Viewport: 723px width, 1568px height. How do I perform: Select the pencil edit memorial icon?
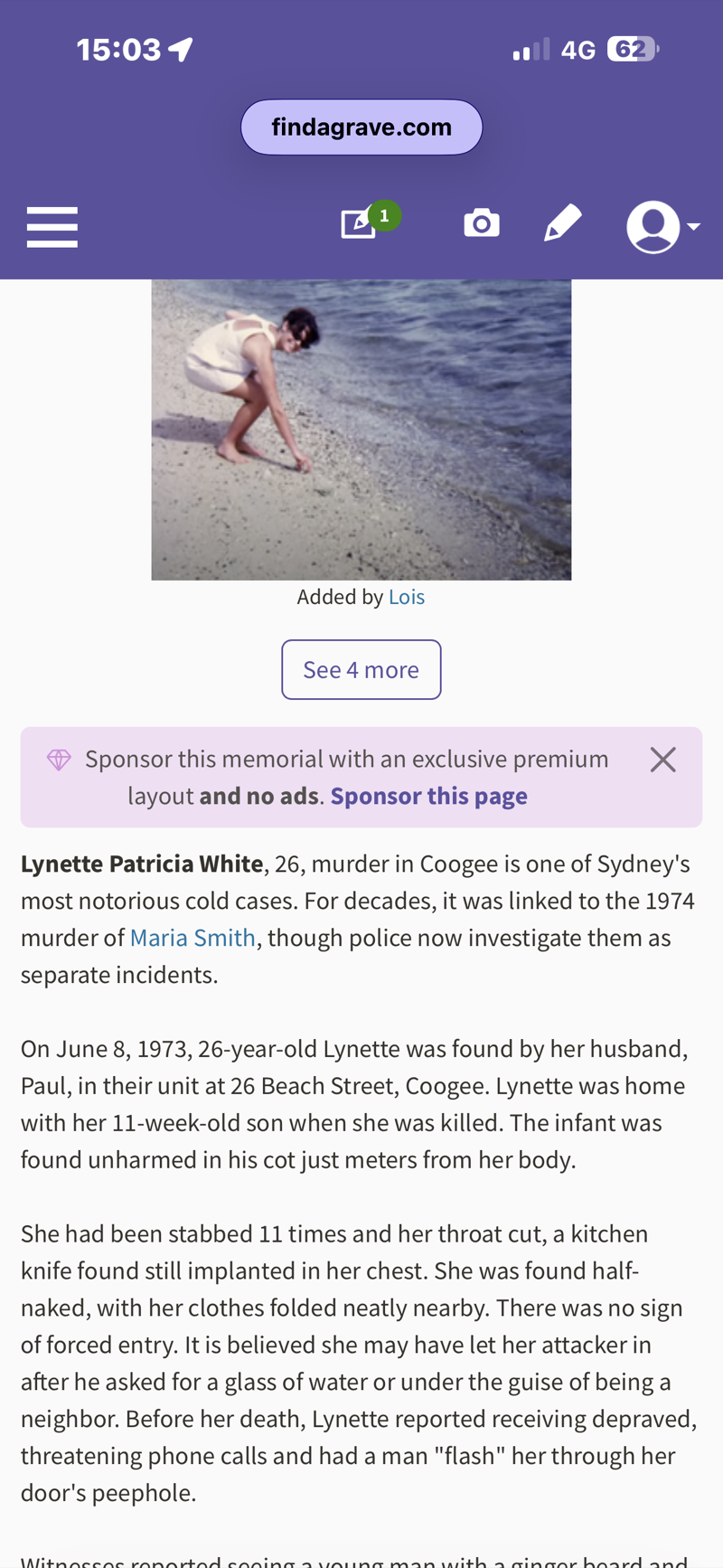tap(563, 224)
